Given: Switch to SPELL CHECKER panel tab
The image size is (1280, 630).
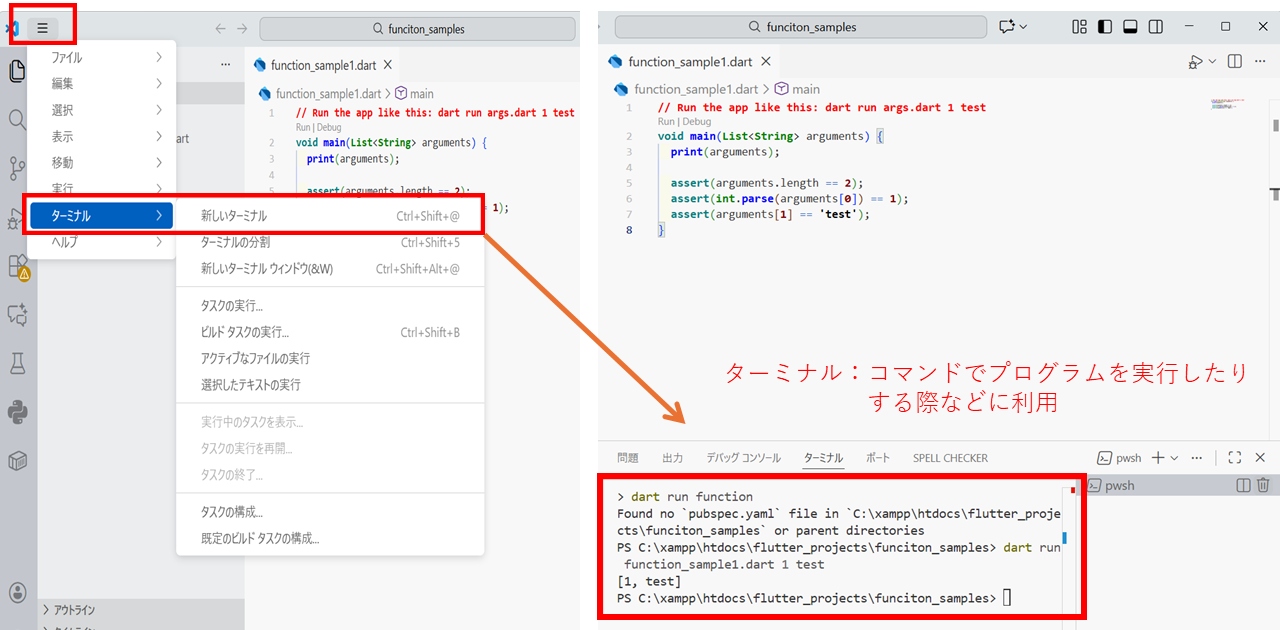Looking at the screenshot, I should [x=950, y=458].
